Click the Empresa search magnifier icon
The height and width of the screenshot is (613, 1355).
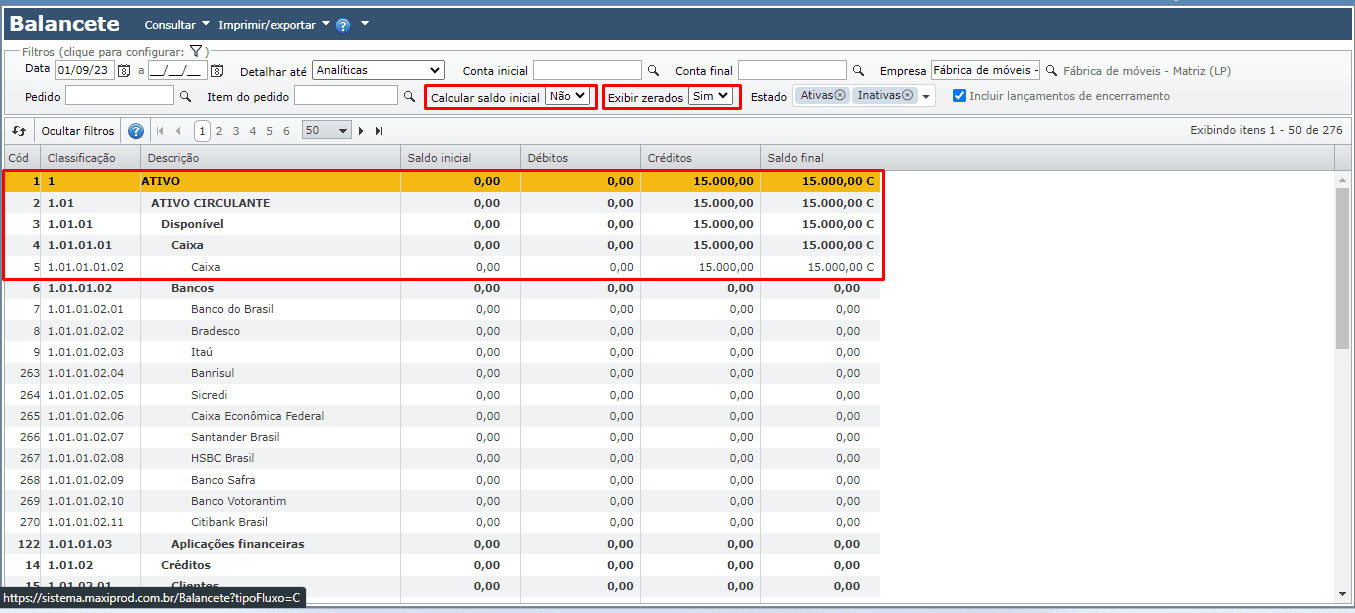point(1051,71)
